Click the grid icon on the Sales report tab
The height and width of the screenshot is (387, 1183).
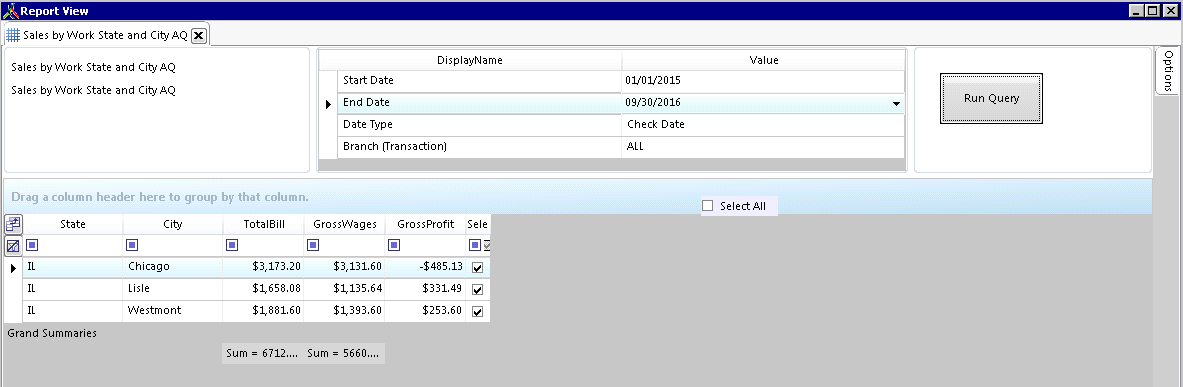(x=13, y=35)
